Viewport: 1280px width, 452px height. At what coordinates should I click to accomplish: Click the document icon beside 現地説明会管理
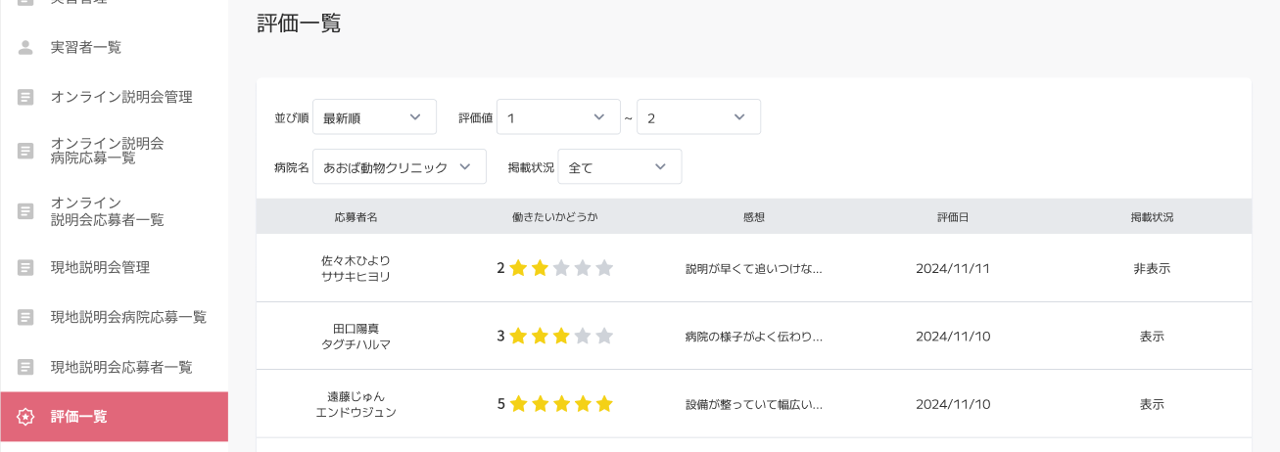pyautogui.click(x=26, y=267)
